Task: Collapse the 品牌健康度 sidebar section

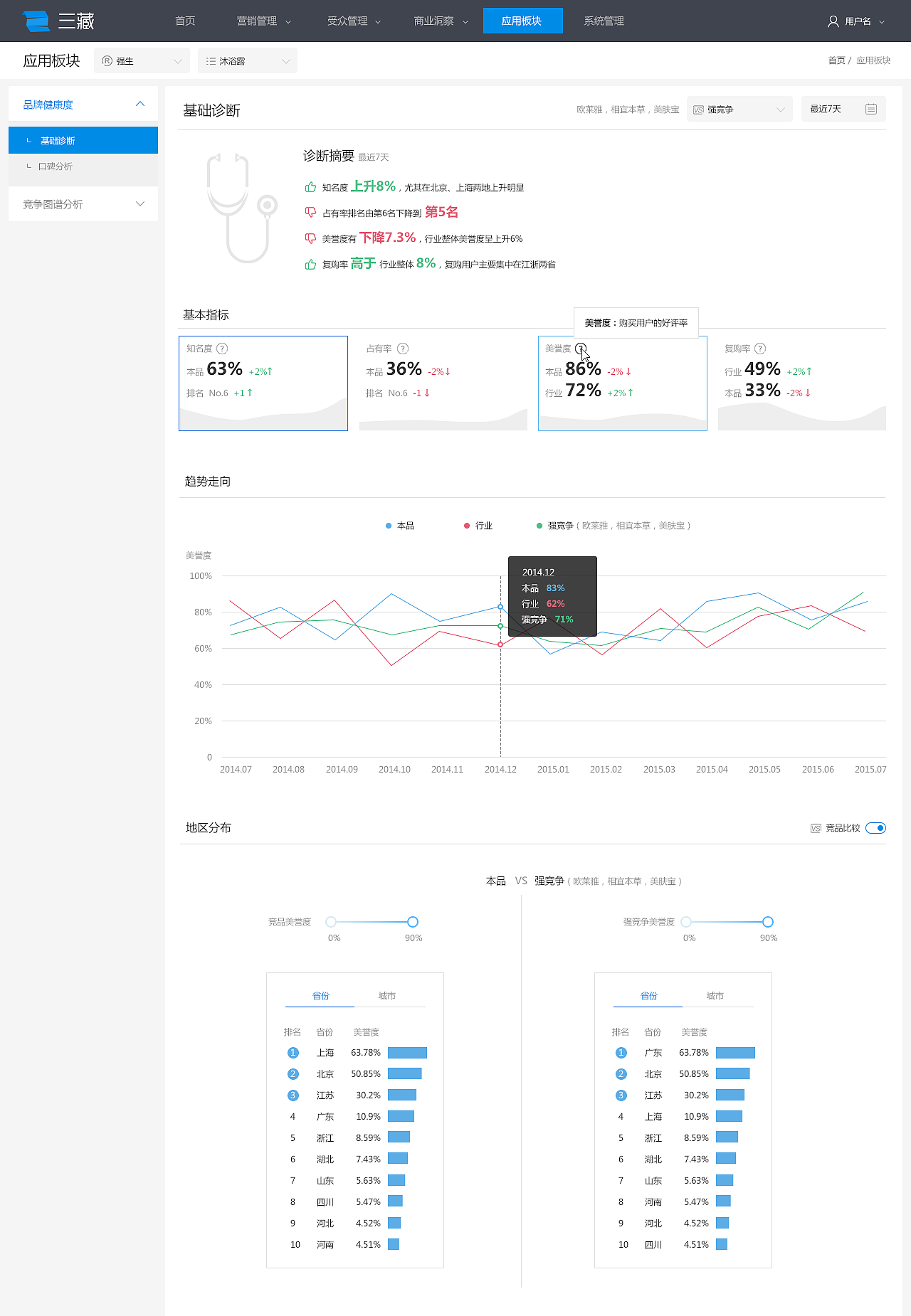Action: pyautogui.click(x=83, y=105)
